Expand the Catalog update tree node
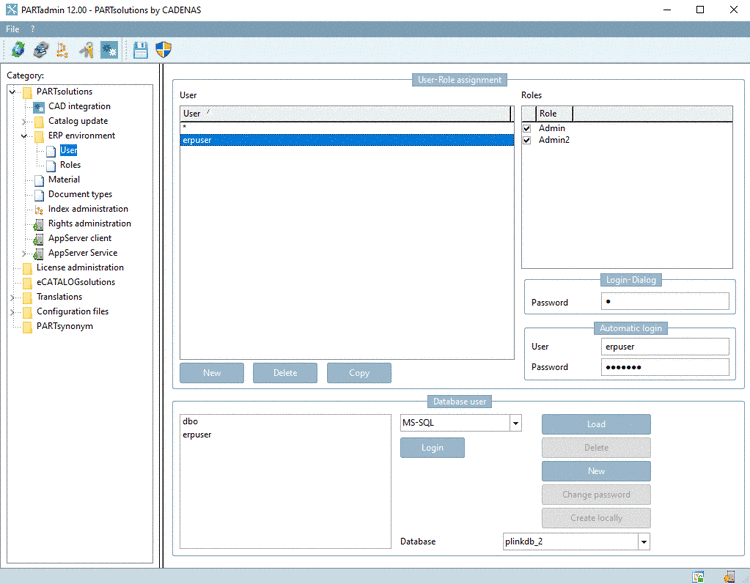 point(25,121)
